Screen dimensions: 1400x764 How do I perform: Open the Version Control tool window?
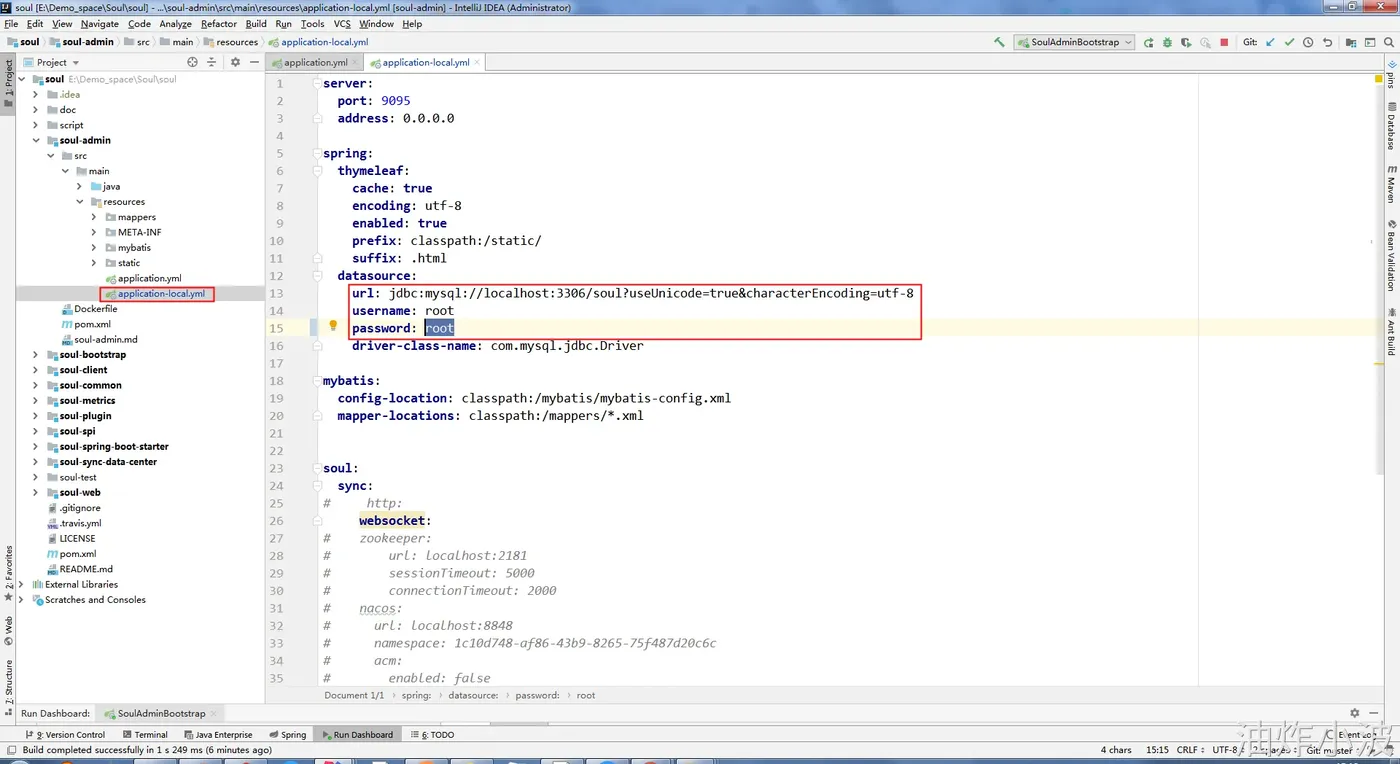70,735
